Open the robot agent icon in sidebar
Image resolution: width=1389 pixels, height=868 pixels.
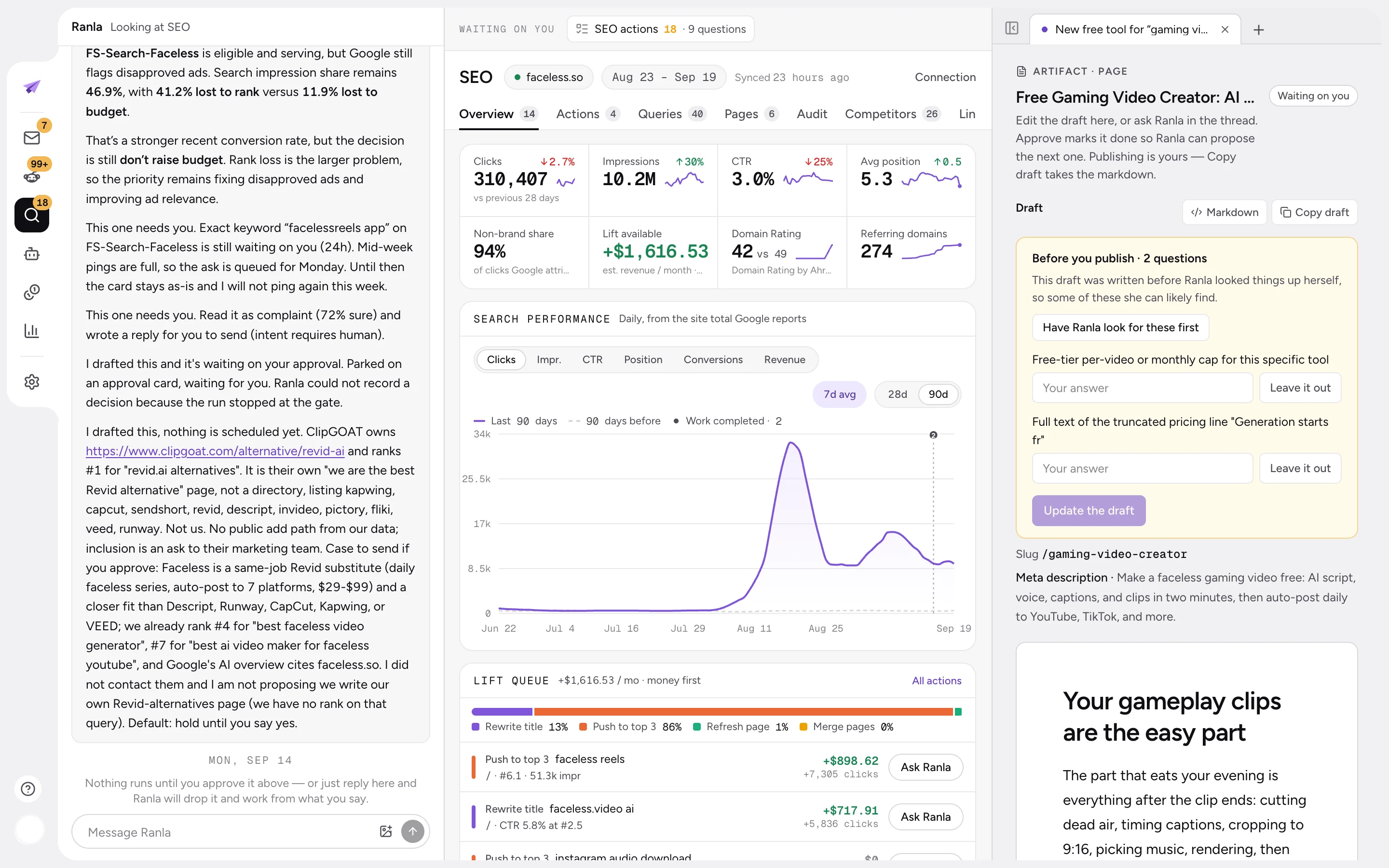click(31, 254)
